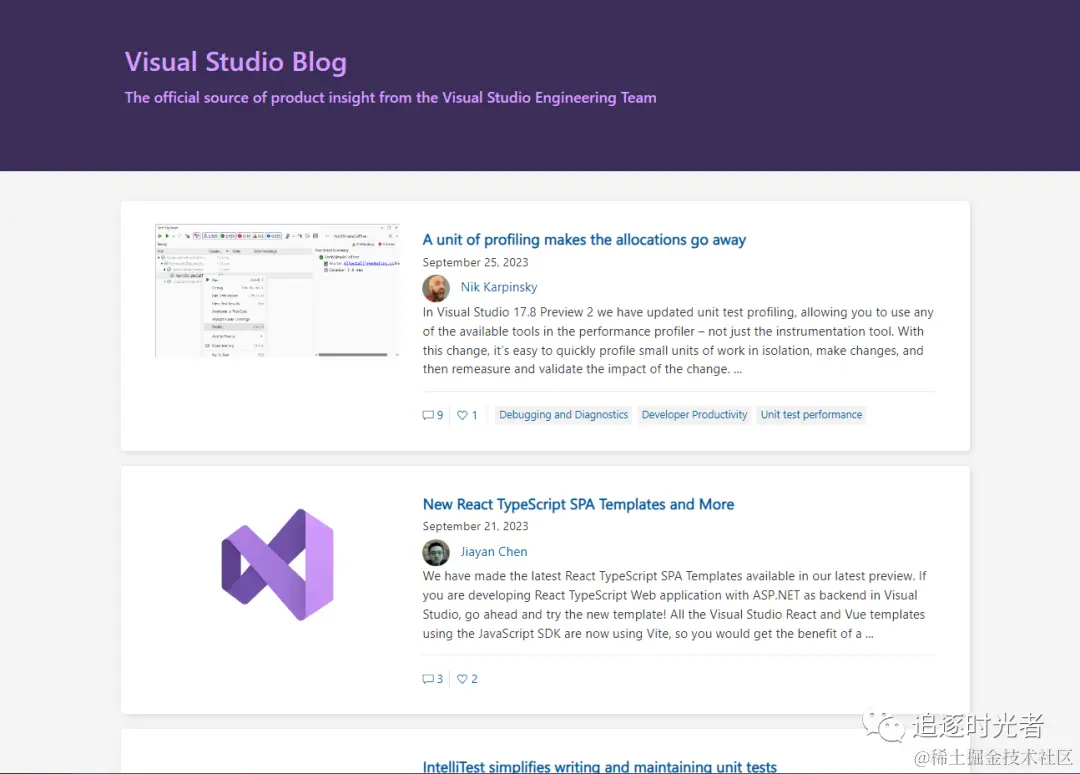Select the Developer Productivity tag
Screen dimensions: 1080x774
pyautogui.click(x=694, y=415)
